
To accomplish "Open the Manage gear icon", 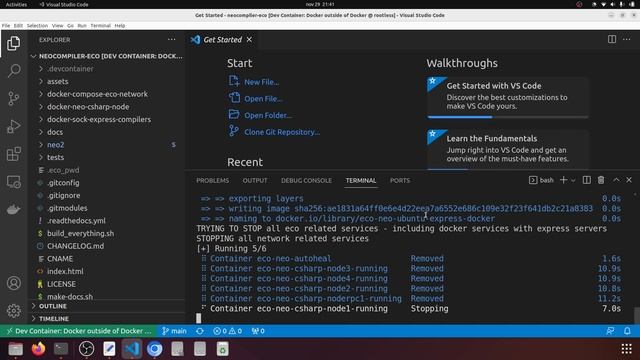I will point(13,311).
